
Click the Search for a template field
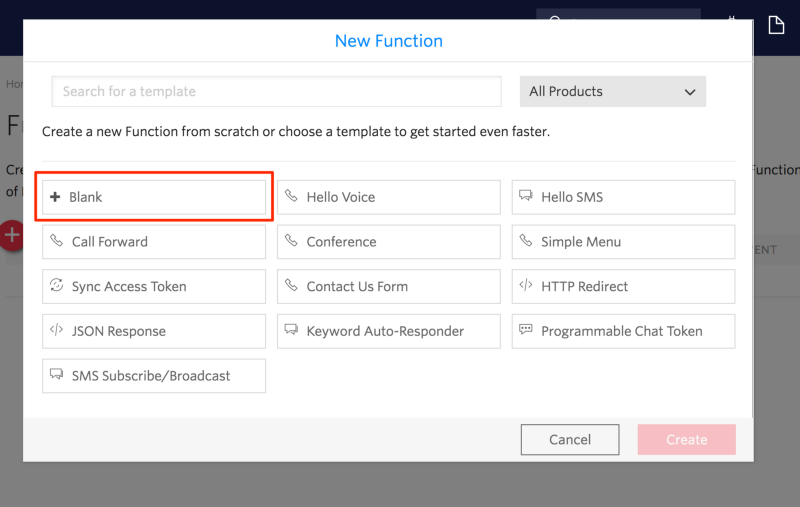coord(276,91)
